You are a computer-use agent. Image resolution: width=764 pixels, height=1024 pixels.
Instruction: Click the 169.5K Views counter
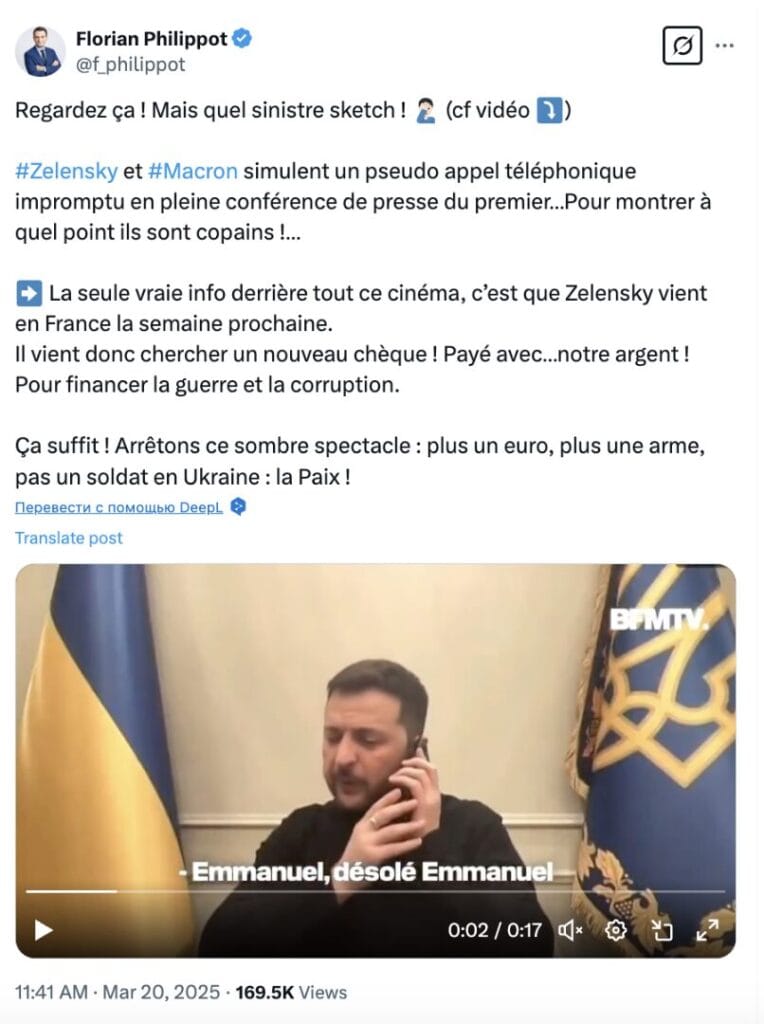click(x=291, y=992)
